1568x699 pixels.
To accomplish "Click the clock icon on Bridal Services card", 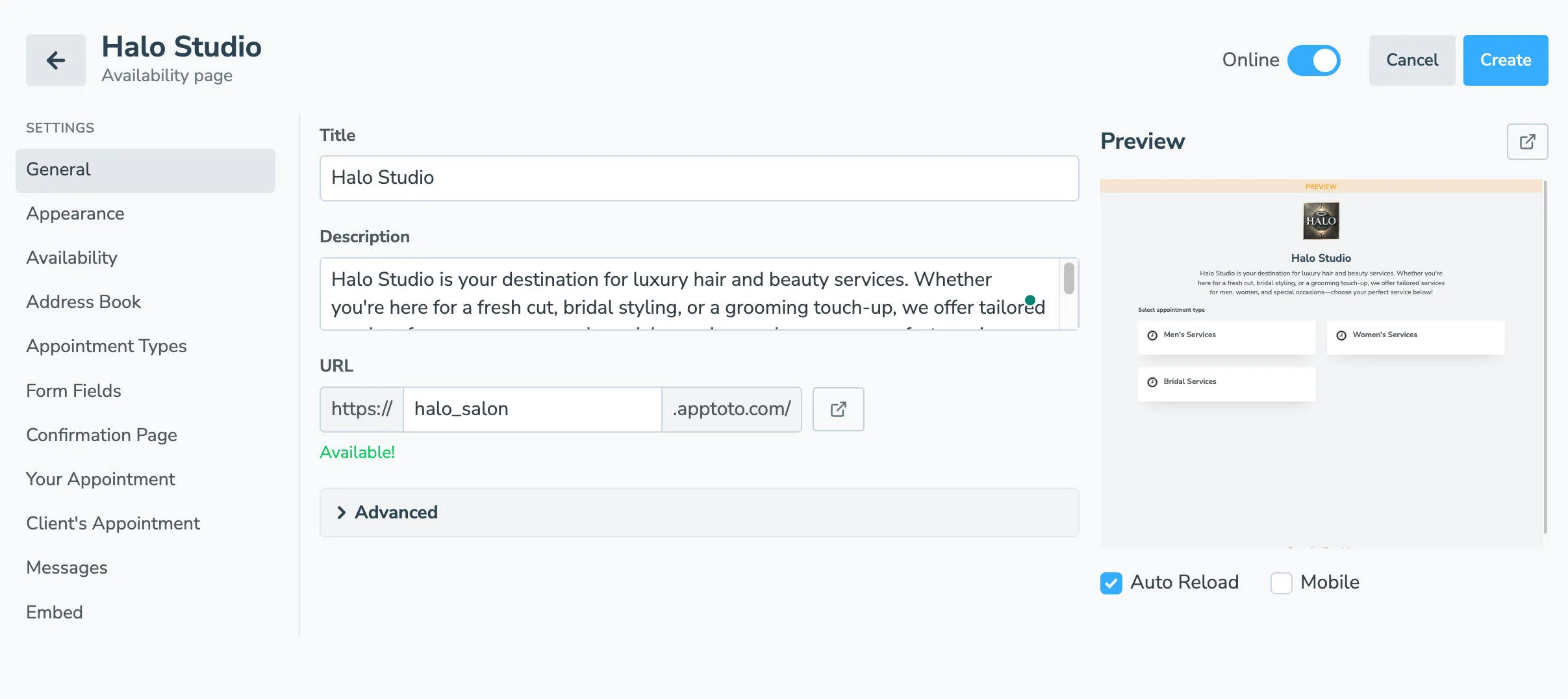I will [x=1152, y=381].
